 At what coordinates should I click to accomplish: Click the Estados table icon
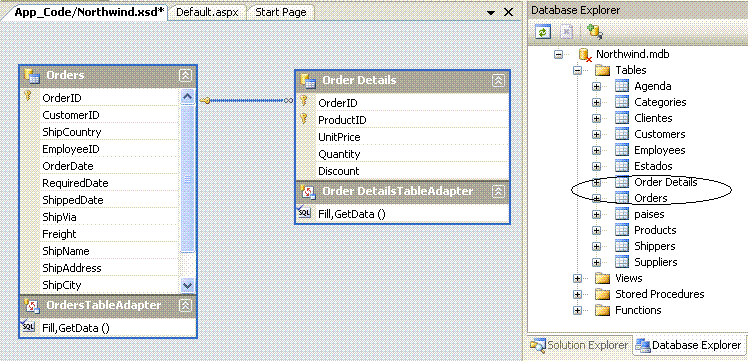[x=622, y=166]
